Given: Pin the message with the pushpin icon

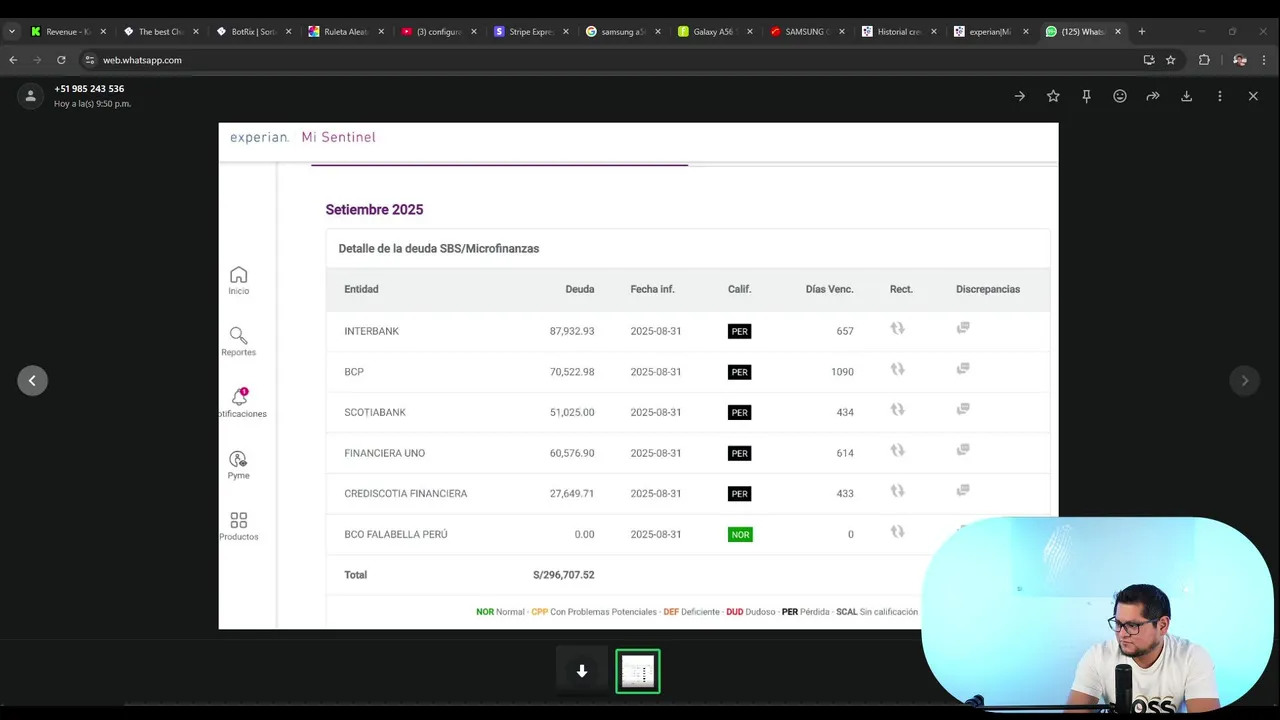Looking at the screenshot, I should (x=1086, y=96).
